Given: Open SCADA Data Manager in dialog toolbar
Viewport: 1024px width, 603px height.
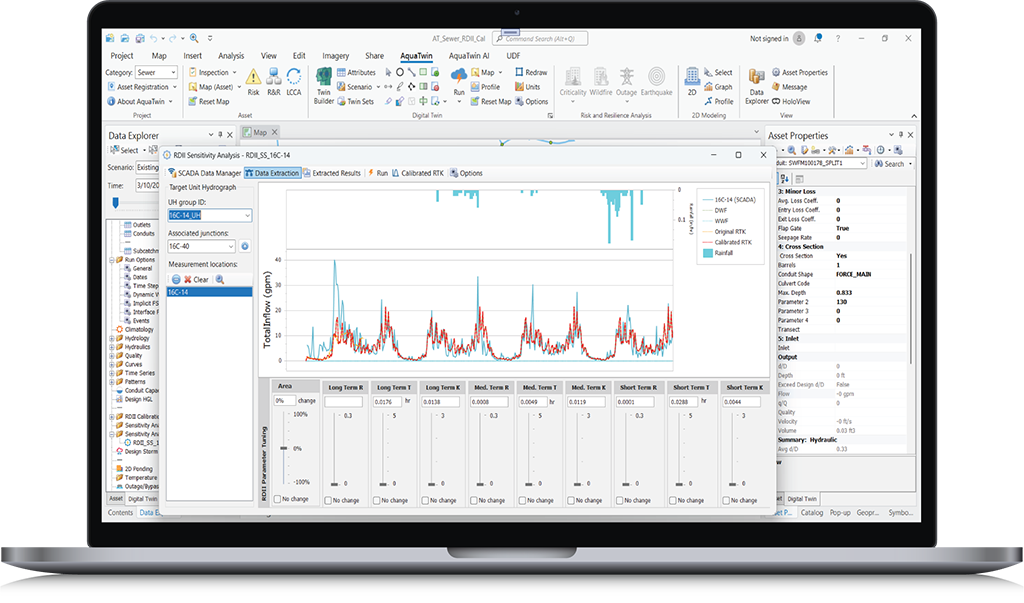Looking at the screenshot, I should click(x=204, y=173).
